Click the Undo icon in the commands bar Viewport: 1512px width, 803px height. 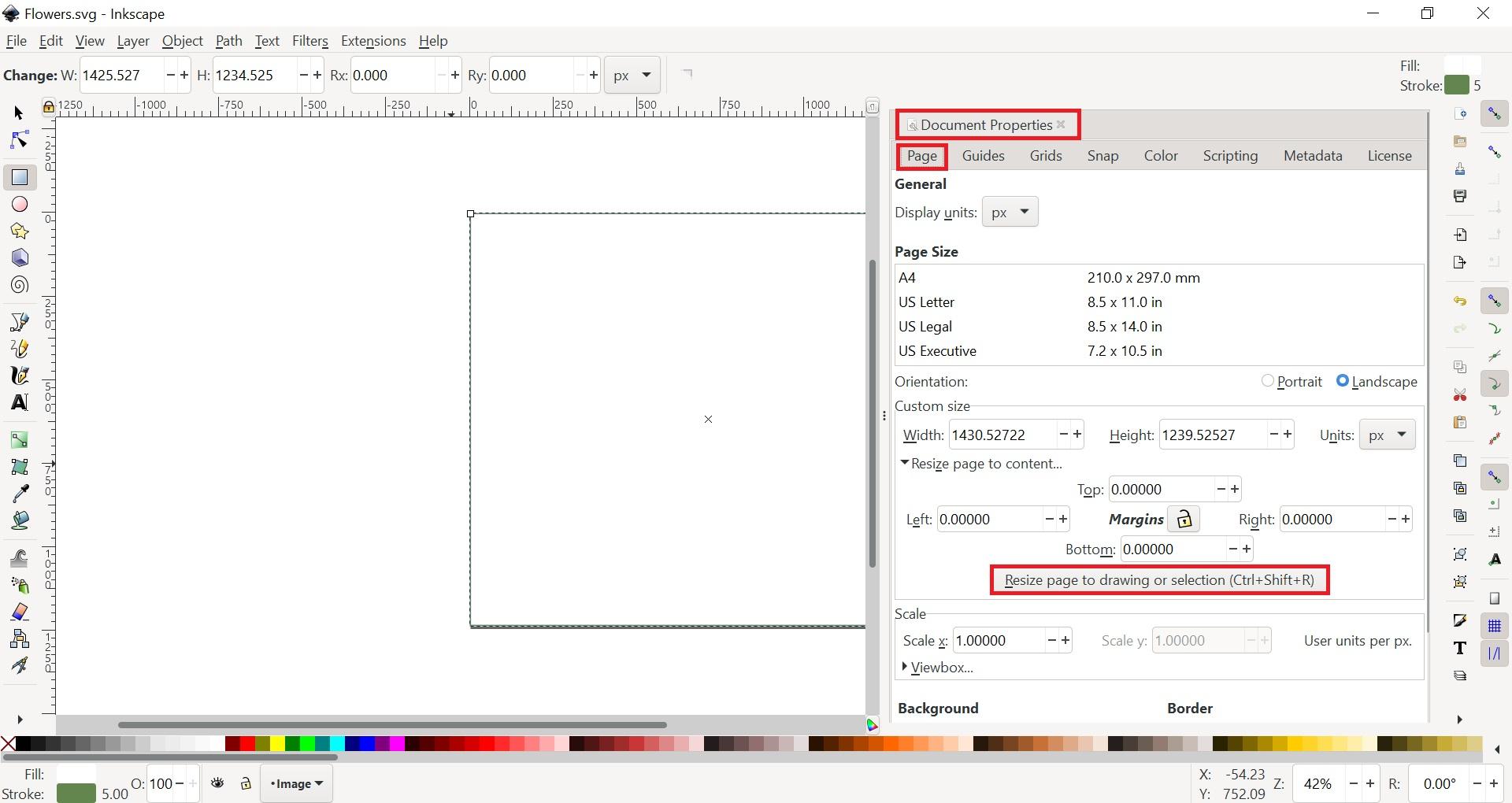(x=1461, y=301)
